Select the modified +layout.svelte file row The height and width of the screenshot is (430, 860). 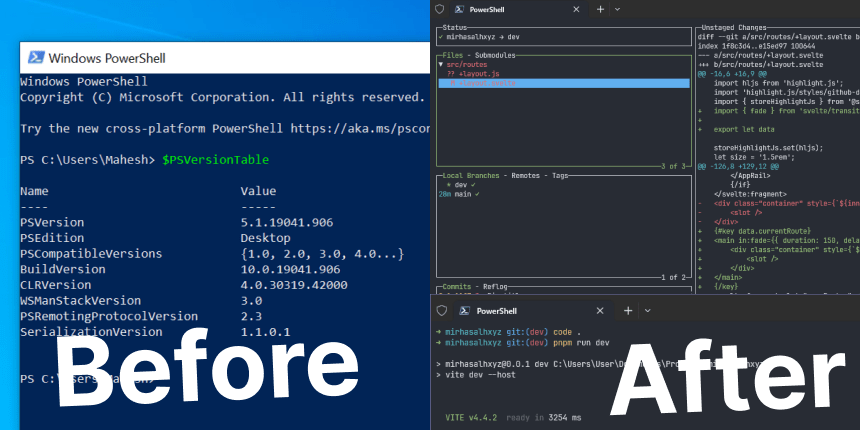point(564,83)
